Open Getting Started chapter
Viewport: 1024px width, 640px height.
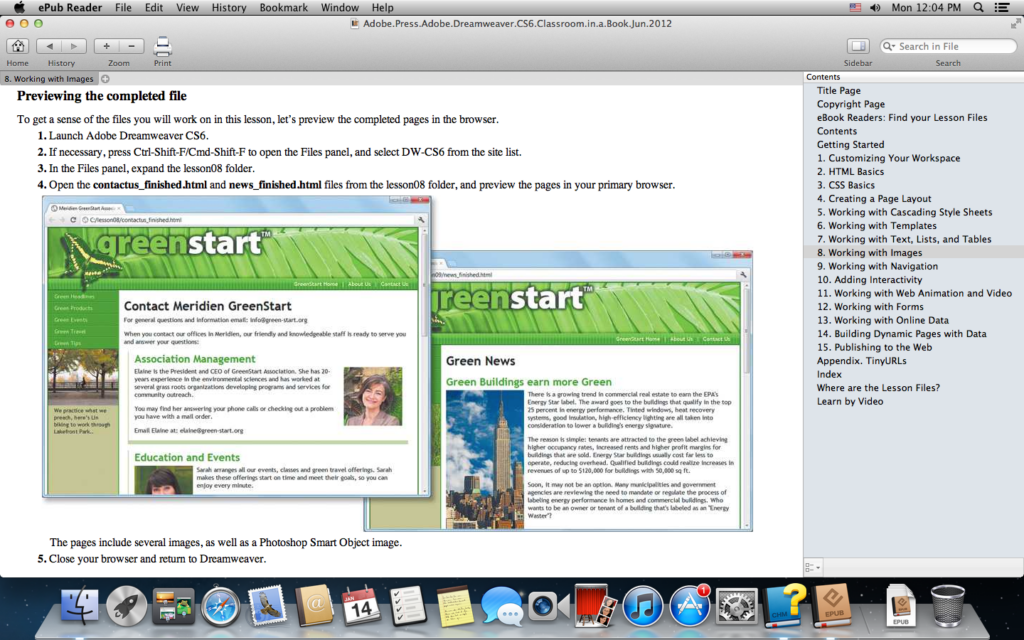[850, 144]
